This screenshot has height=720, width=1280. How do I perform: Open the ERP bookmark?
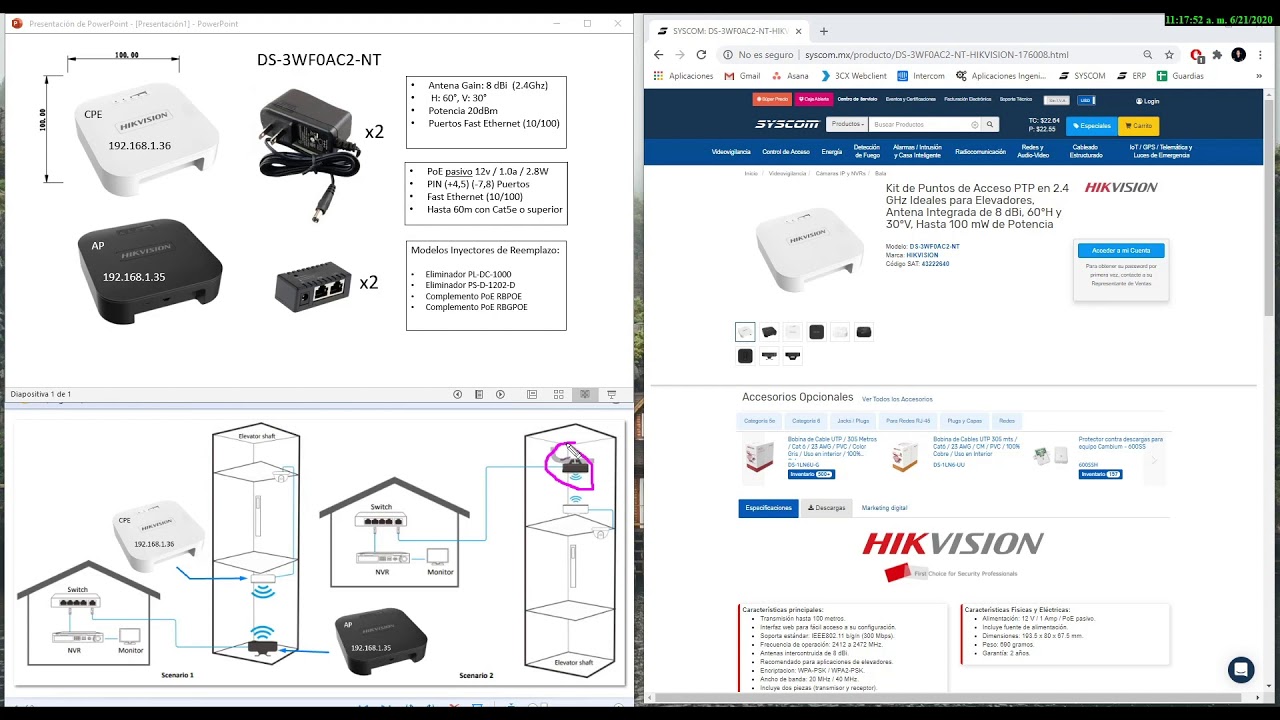tap(1132, 76)
